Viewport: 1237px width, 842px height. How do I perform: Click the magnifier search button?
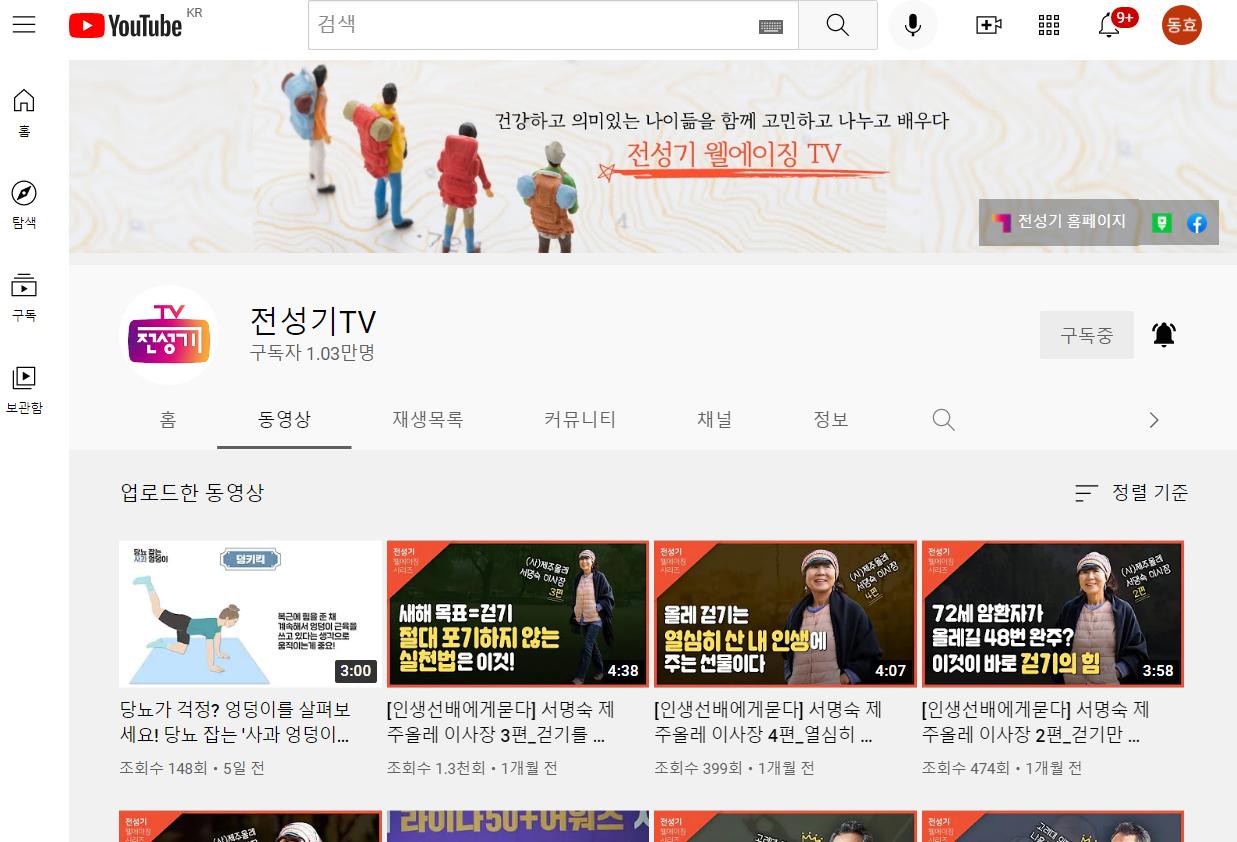click(x=838, y=25)
